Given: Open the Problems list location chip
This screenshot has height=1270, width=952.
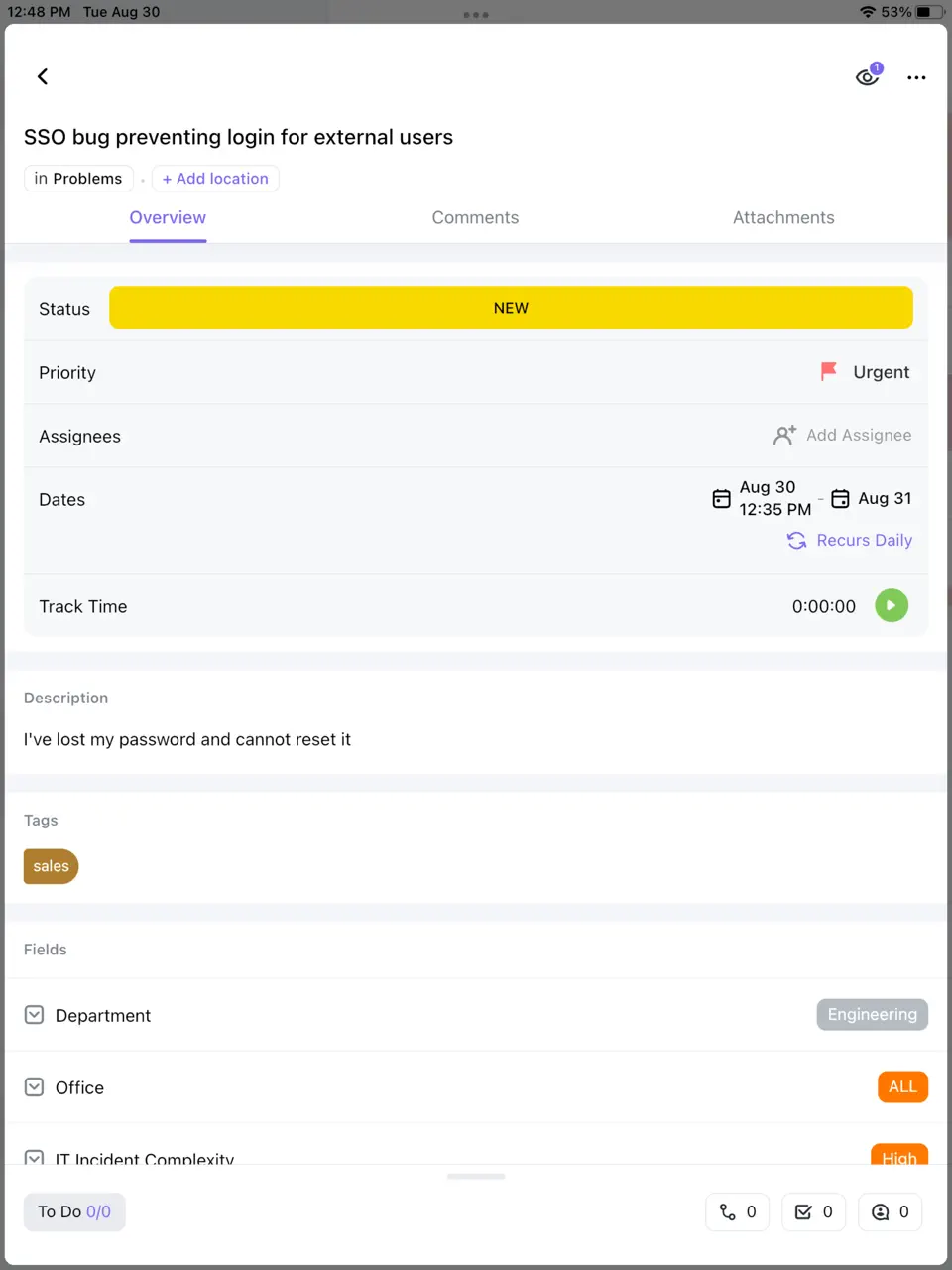Looking at the screenshot, I should pyautogui.click(x=78, y=179).
